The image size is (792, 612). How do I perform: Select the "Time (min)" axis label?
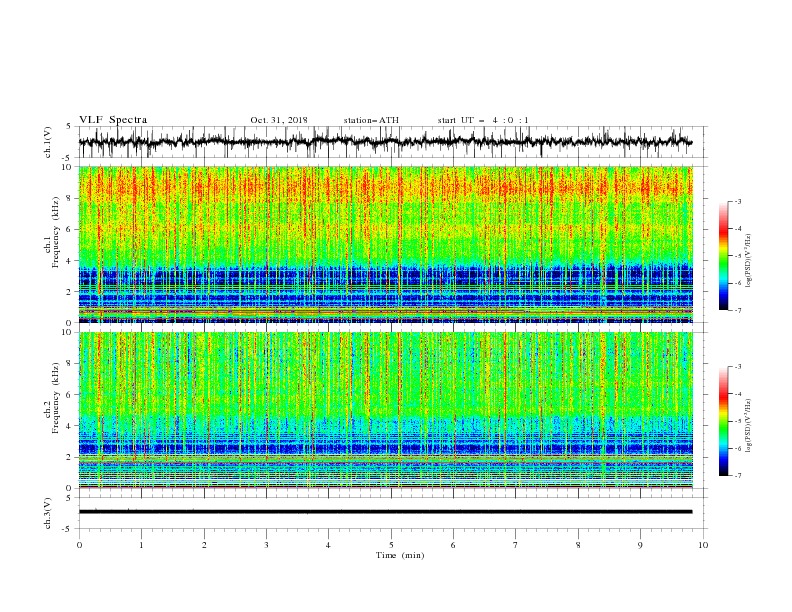(400, 555)
